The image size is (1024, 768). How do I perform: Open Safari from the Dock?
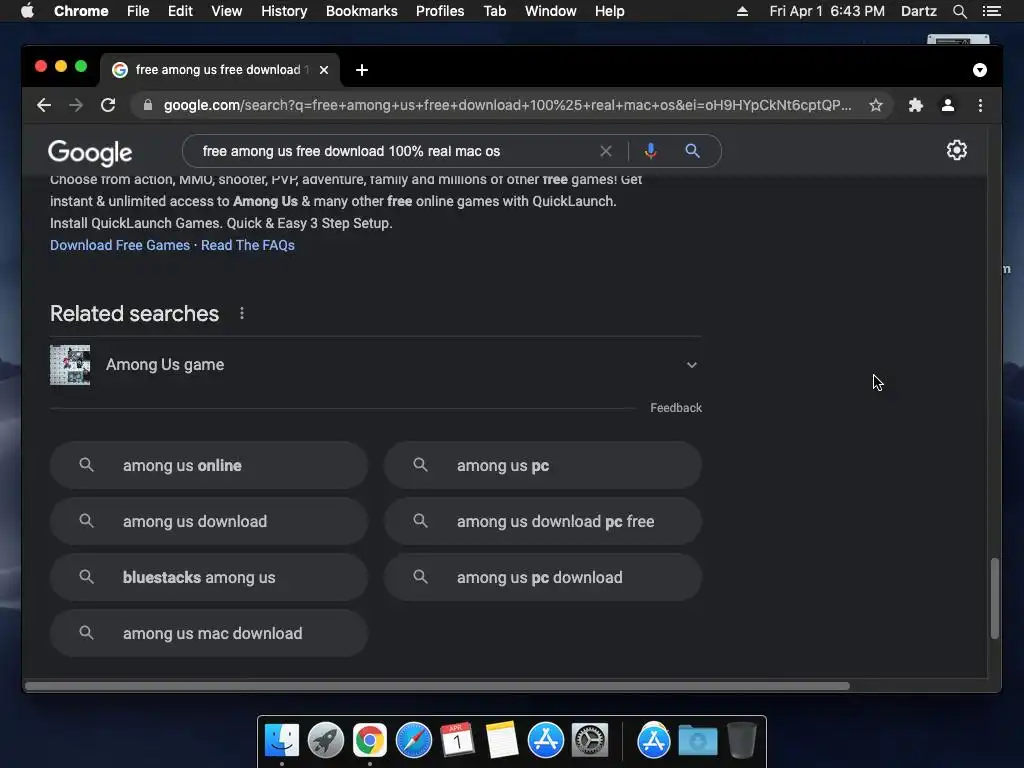click(414, 741)
